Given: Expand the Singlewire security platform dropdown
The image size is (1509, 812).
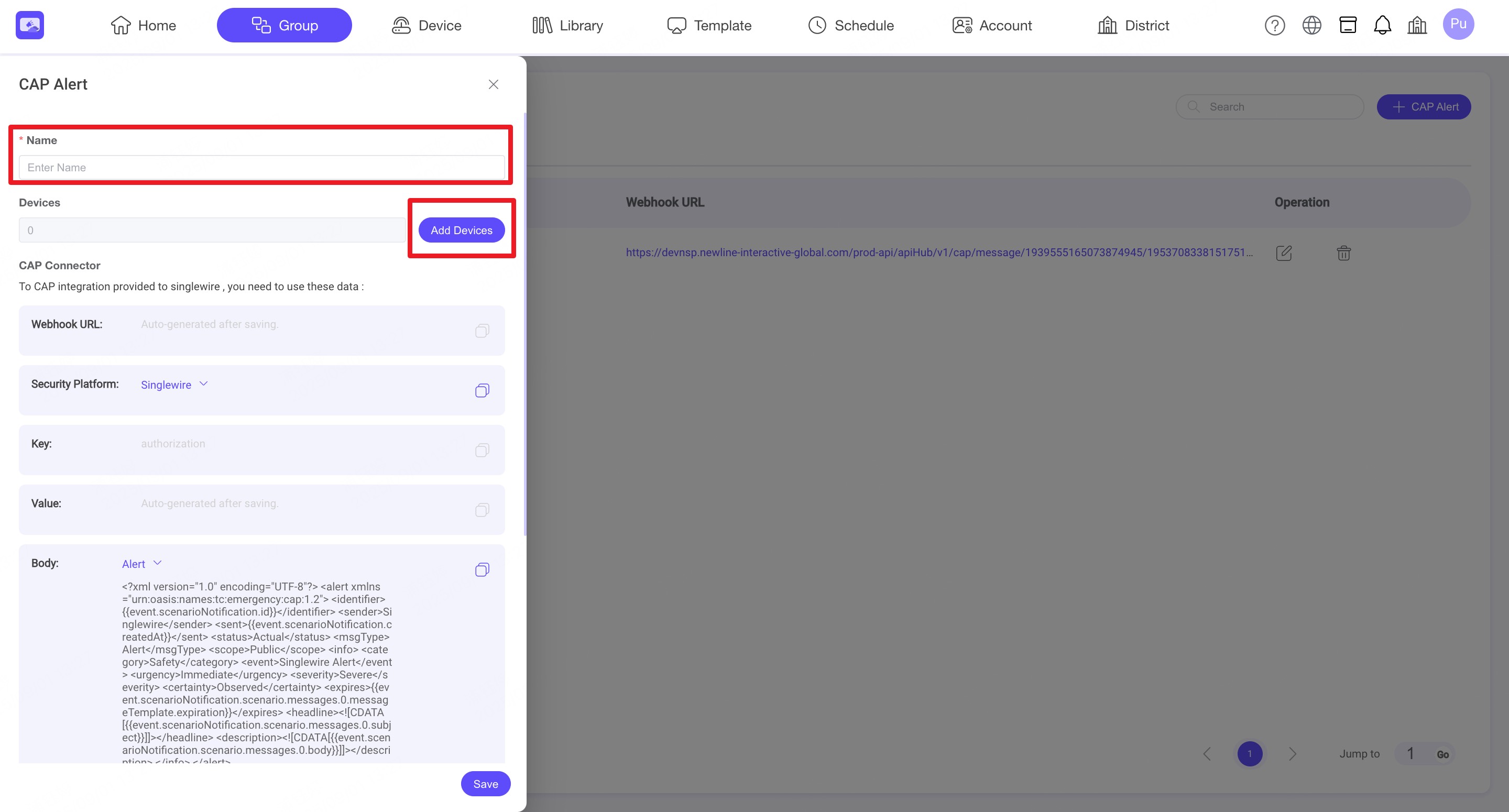Looking at the screenshot, I should (x=174, y=385).
